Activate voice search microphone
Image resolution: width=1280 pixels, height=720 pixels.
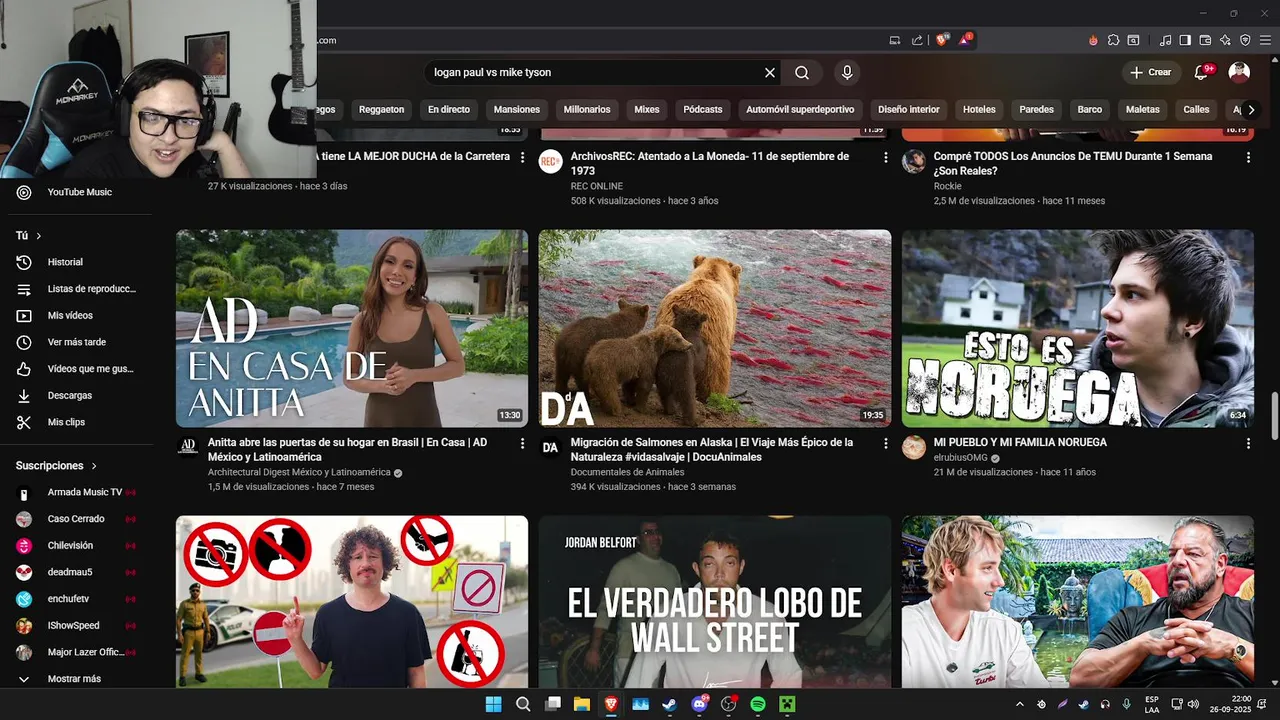click(x=847, y=72)
